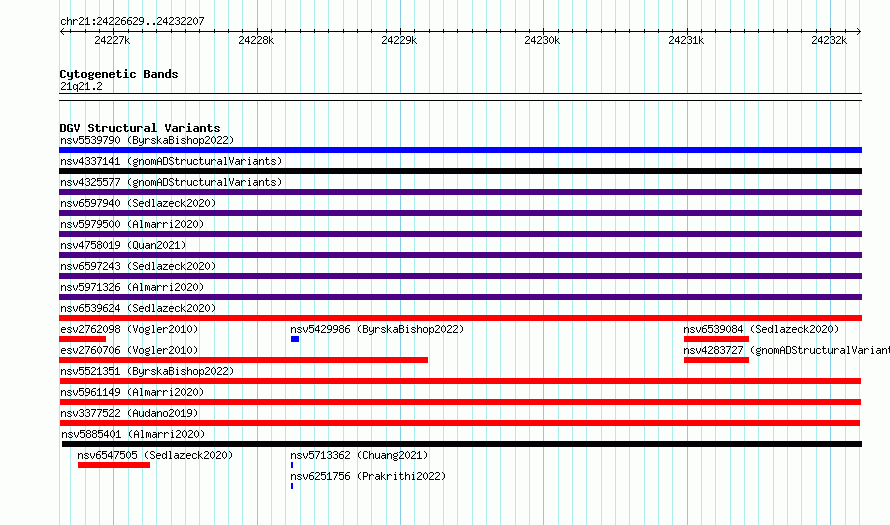The image size is (890, 525).
Task: Click the black bar under nsv5885401
Action: coord(462,444)
